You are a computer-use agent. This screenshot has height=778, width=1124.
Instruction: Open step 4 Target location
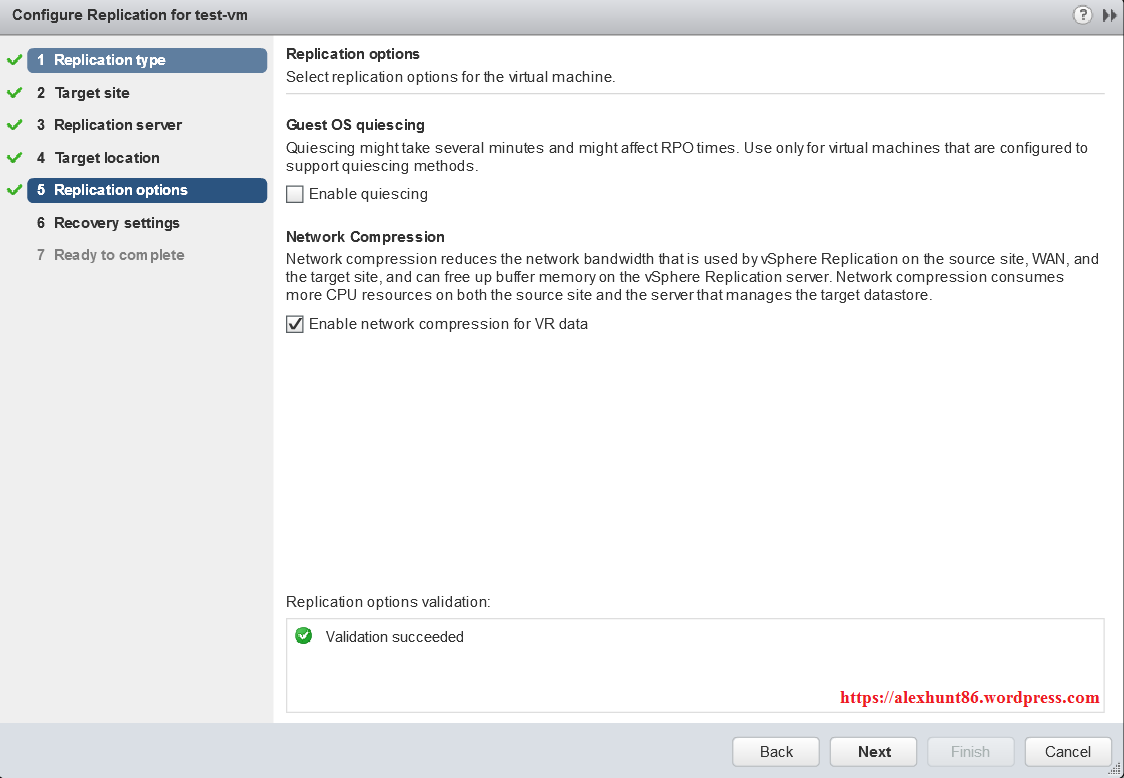[x=107, y=158]
